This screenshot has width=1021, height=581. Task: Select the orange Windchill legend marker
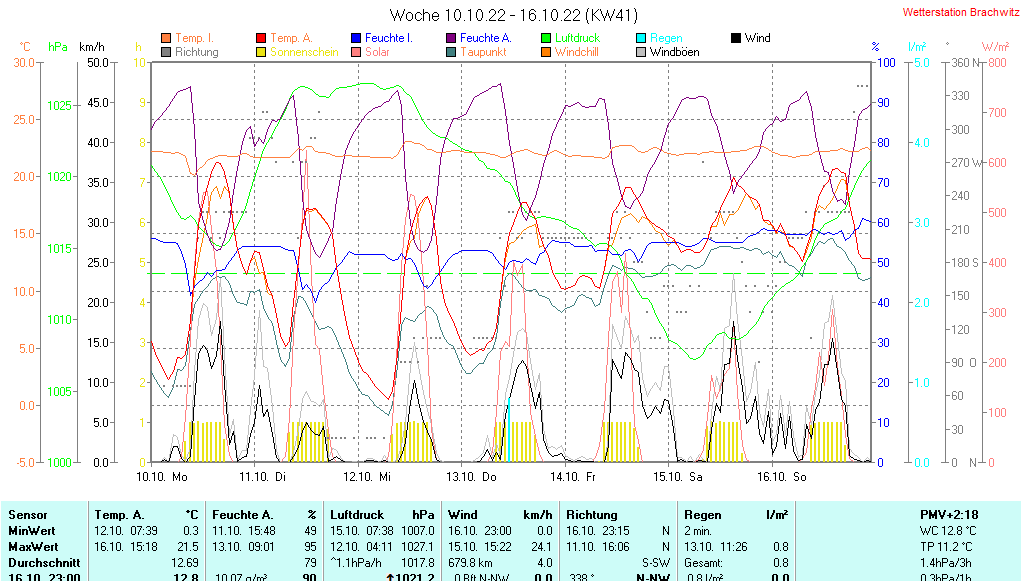pyautogui.click(x=546, y=52)
